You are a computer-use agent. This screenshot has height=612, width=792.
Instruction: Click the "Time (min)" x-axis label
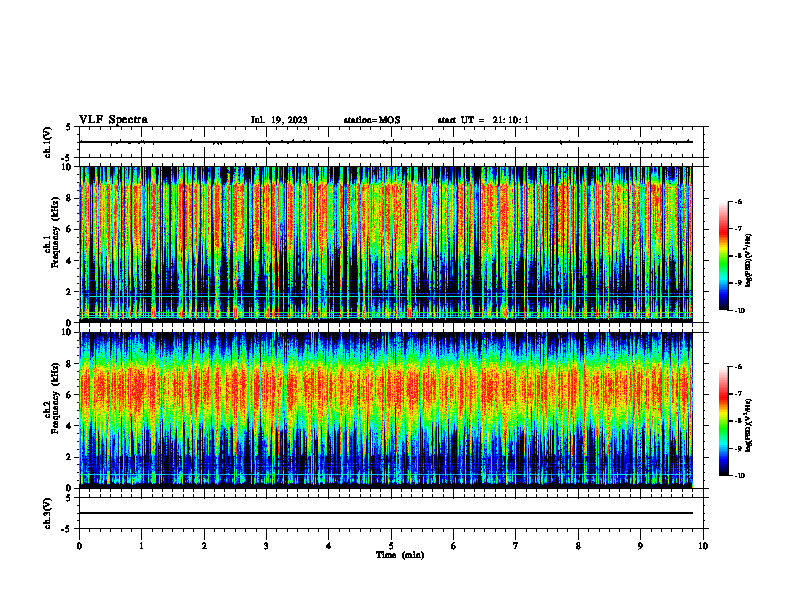pos(400,555)
